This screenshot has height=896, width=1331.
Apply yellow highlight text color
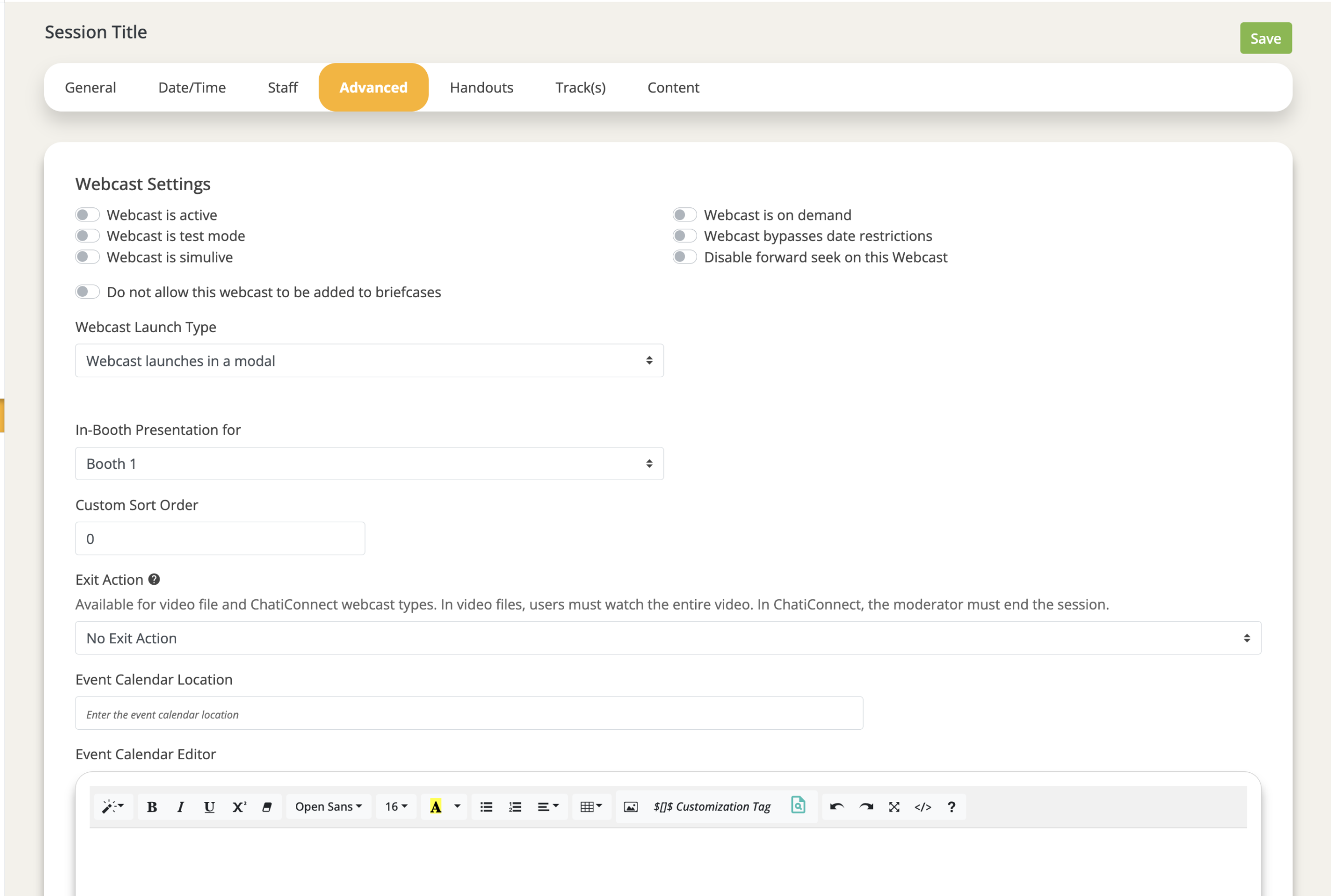pos(436,806)
